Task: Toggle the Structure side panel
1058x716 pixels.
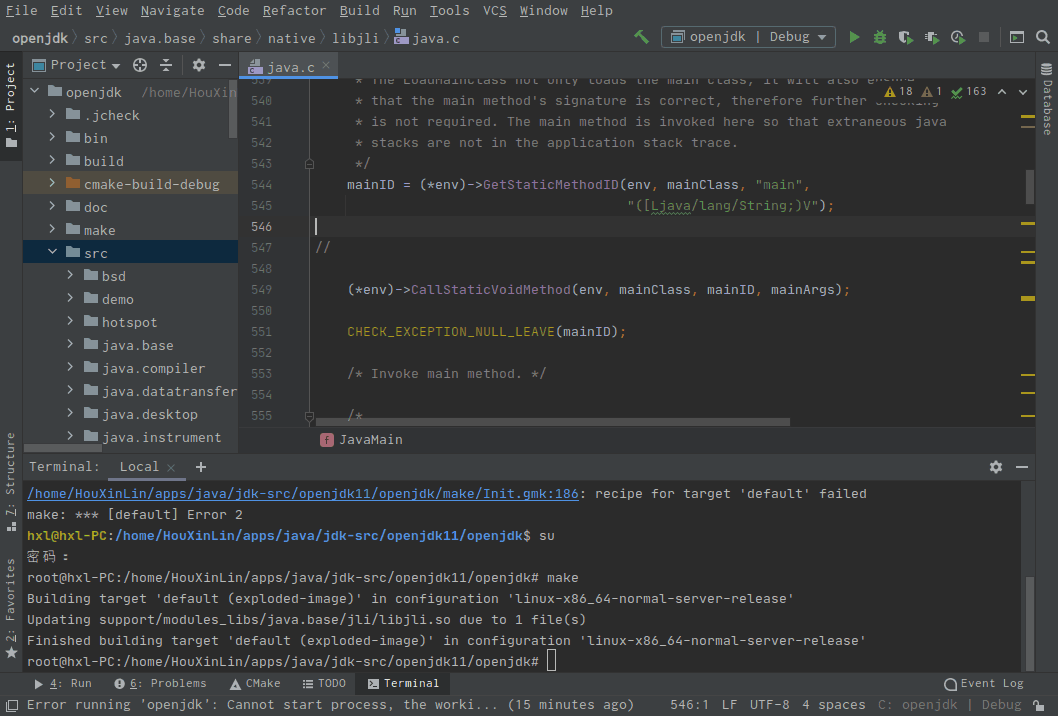Action: tap(11, 482)
